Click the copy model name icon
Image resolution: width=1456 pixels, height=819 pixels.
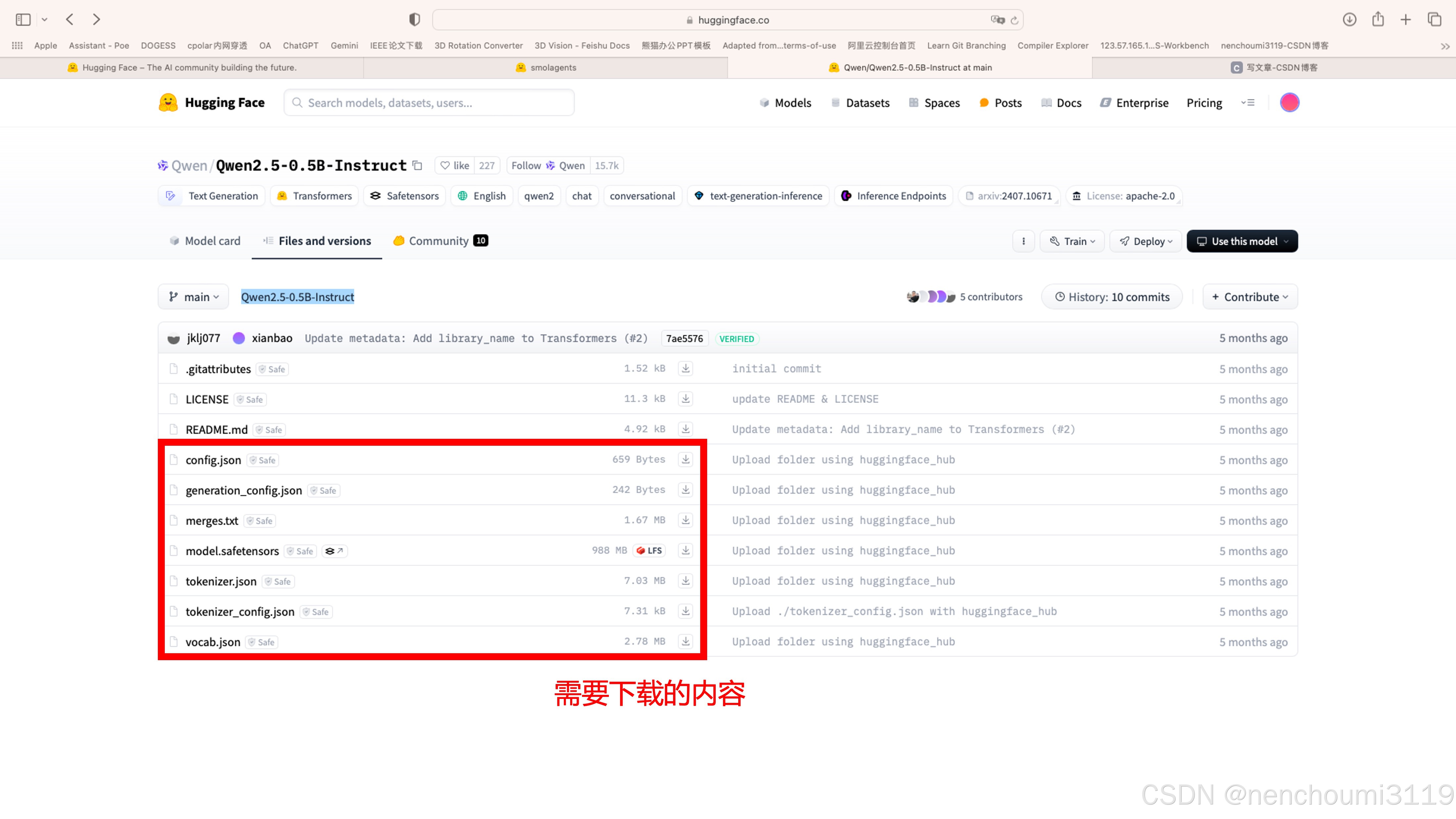[417, 165]
